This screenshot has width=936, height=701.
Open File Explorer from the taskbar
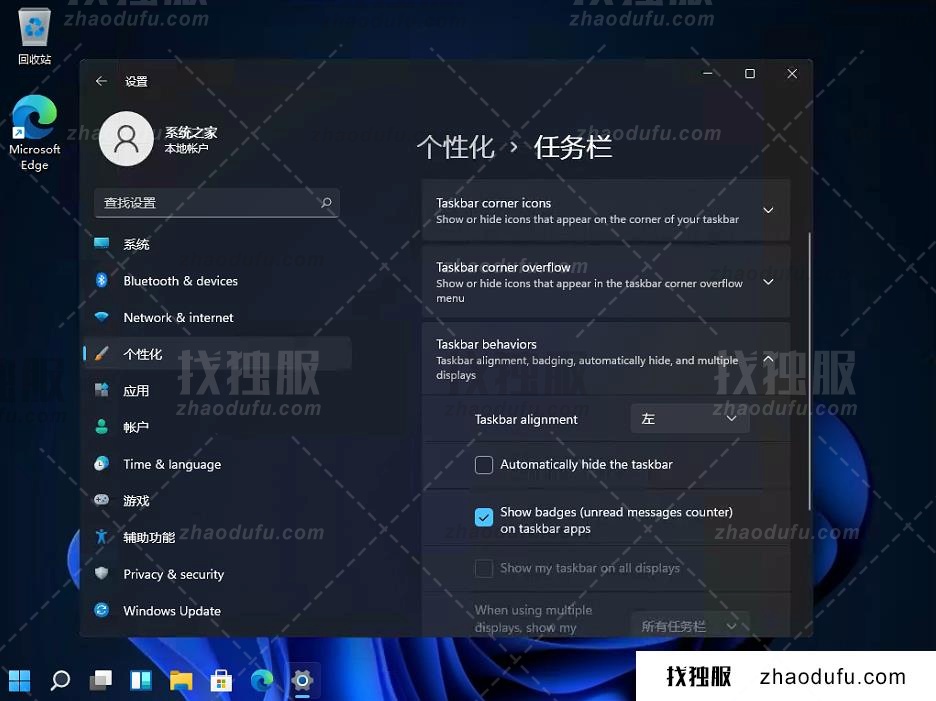coord(181,680)
